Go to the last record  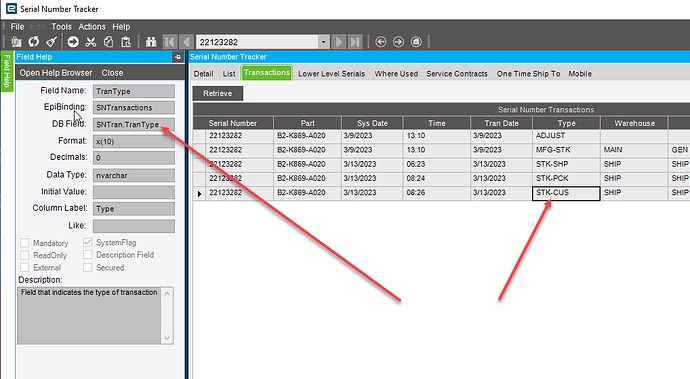tap(355, 42)
